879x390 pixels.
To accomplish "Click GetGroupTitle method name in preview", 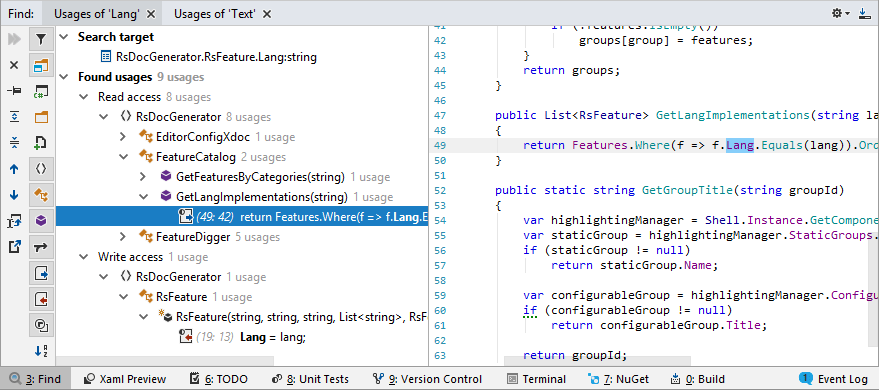I will [x=687, y=190].
